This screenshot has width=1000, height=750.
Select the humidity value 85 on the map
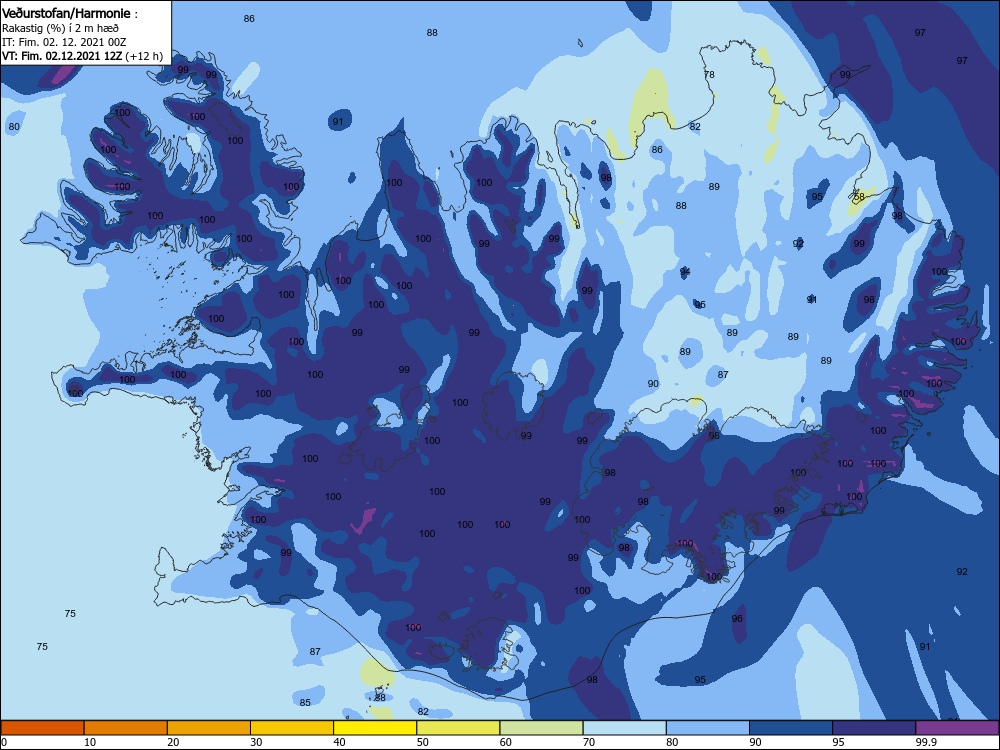tap(305, 703)
